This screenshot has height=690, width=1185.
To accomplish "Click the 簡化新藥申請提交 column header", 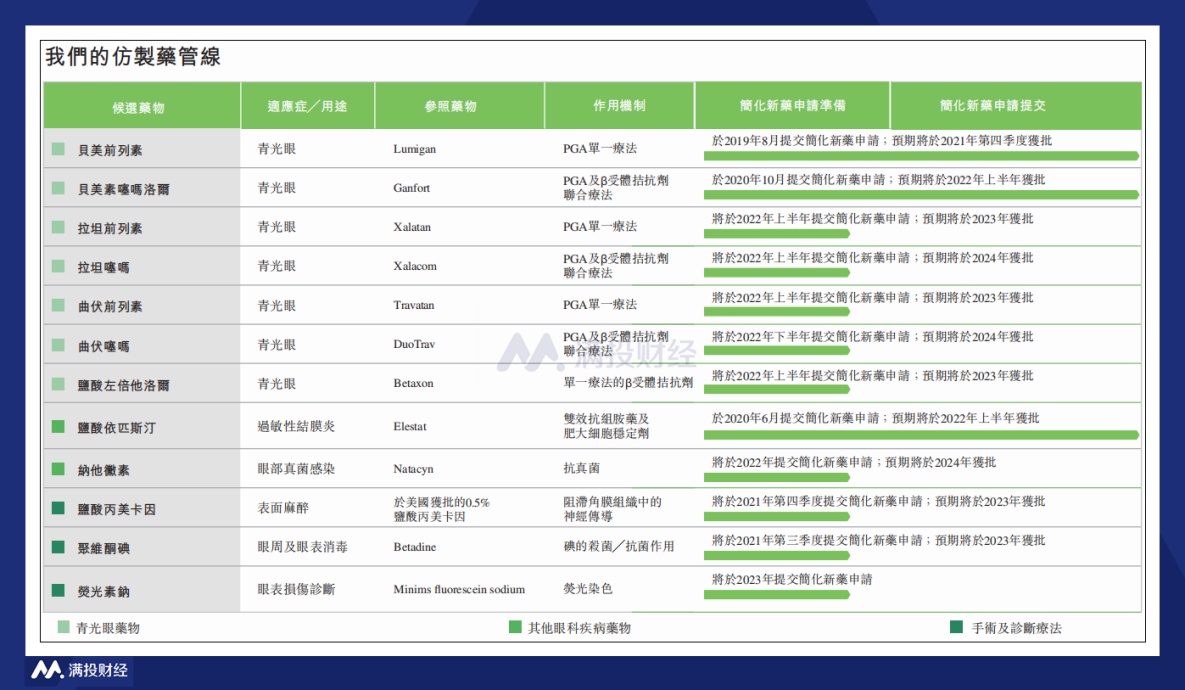I will point(1014,106).
